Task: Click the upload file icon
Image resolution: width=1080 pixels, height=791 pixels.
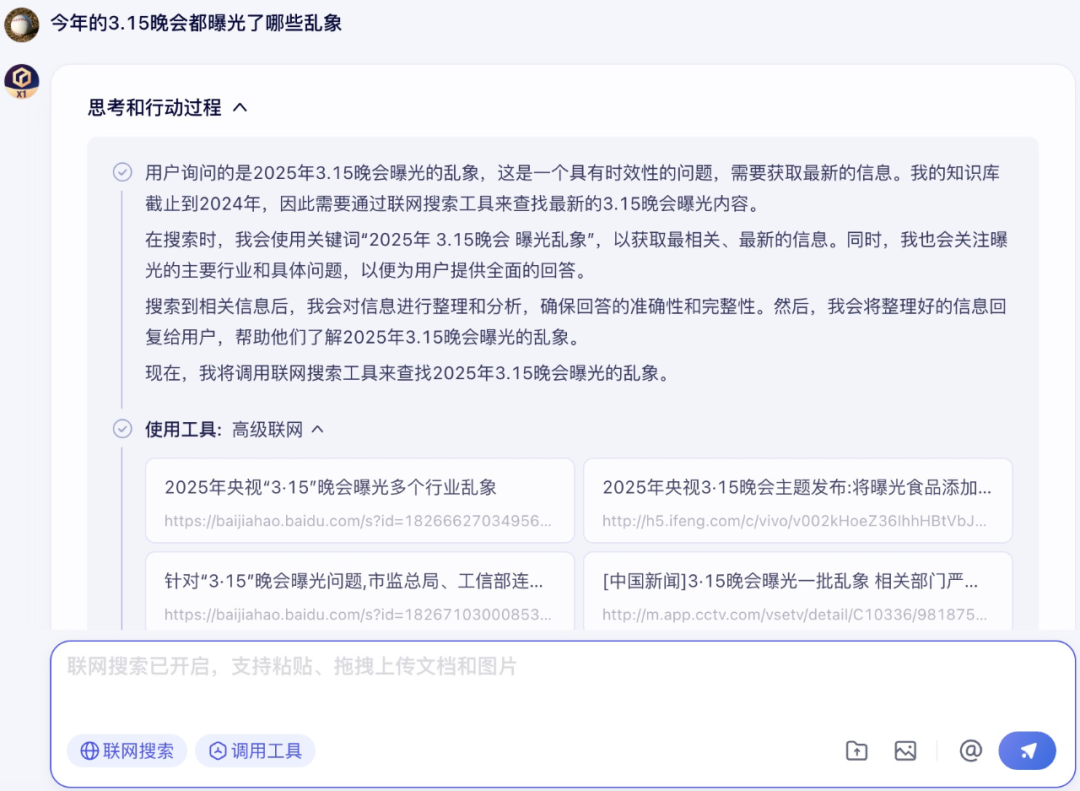Action: pos(856,750)
